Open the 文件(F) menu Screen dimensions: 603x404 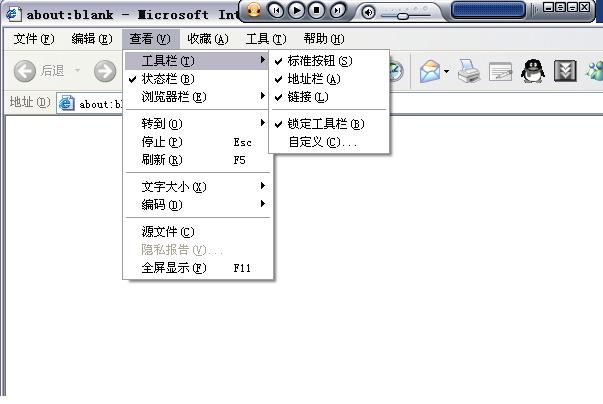click(34, 39)
